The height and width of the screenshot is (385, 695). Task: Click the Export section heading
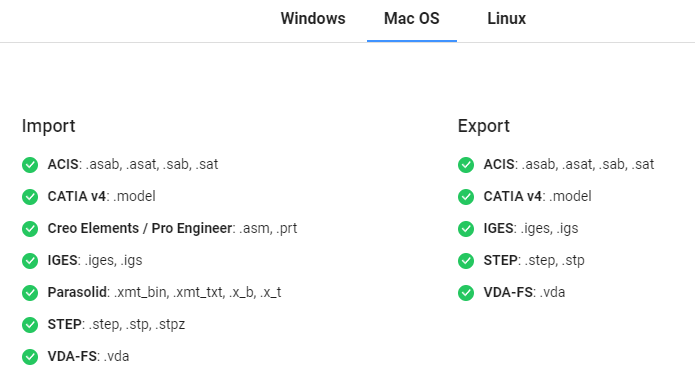pos(484,126)
